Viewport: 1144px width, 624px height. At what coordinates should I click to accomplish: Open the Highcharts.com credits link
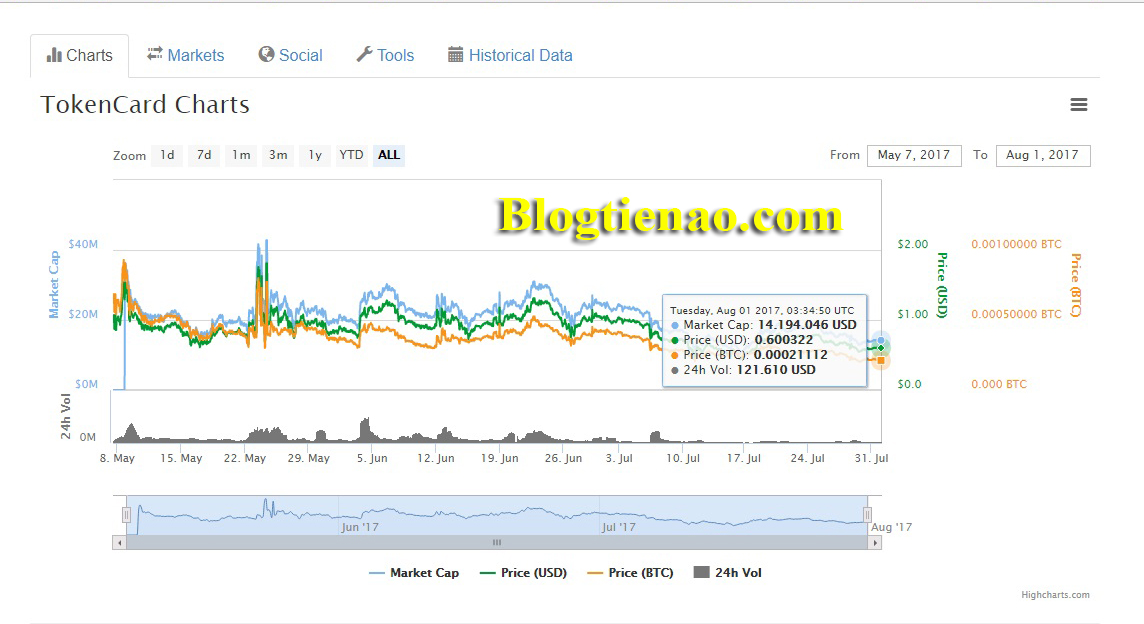[x=1055, y=595]
